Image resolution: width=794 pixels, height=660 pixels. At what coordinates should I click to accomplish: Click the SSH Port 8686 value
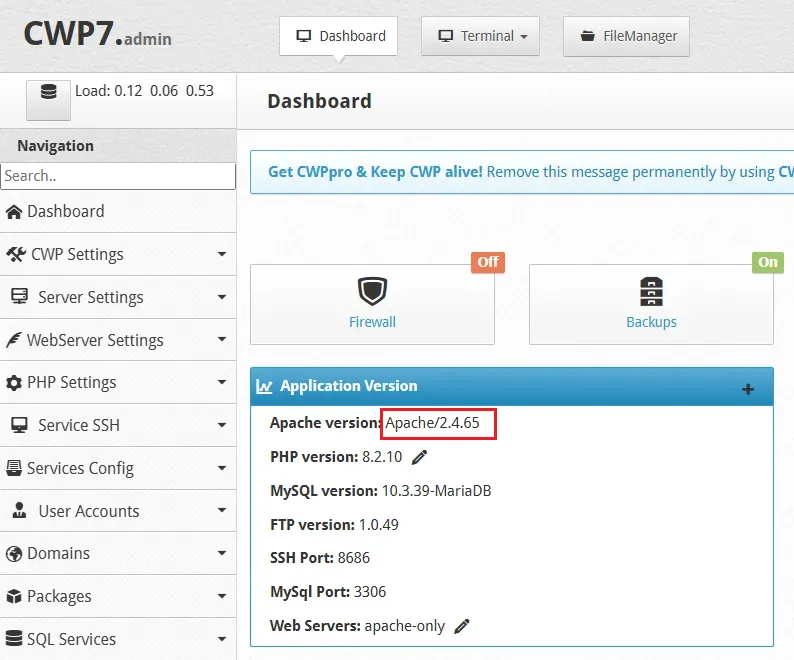click(353, 558)
